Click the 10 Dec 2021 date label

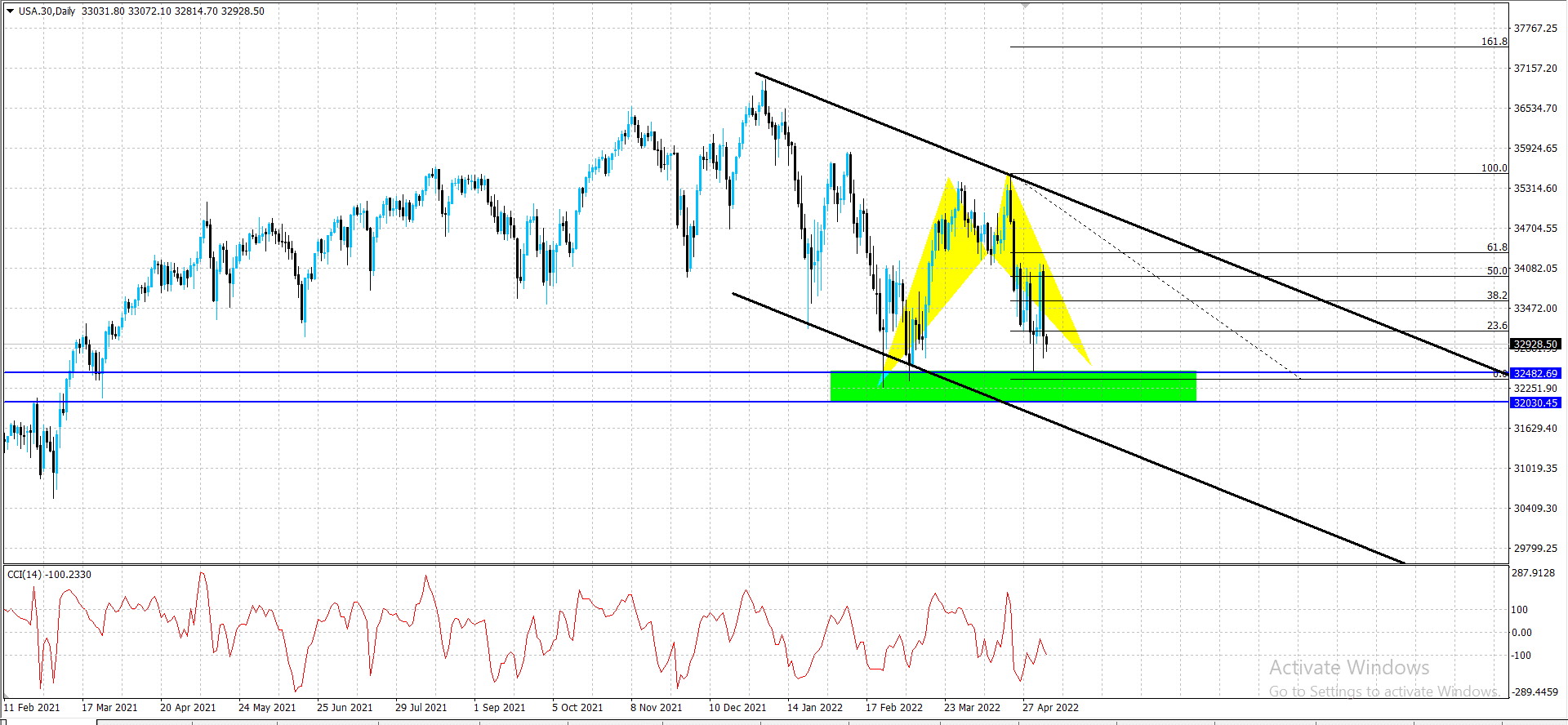[737, 707]
